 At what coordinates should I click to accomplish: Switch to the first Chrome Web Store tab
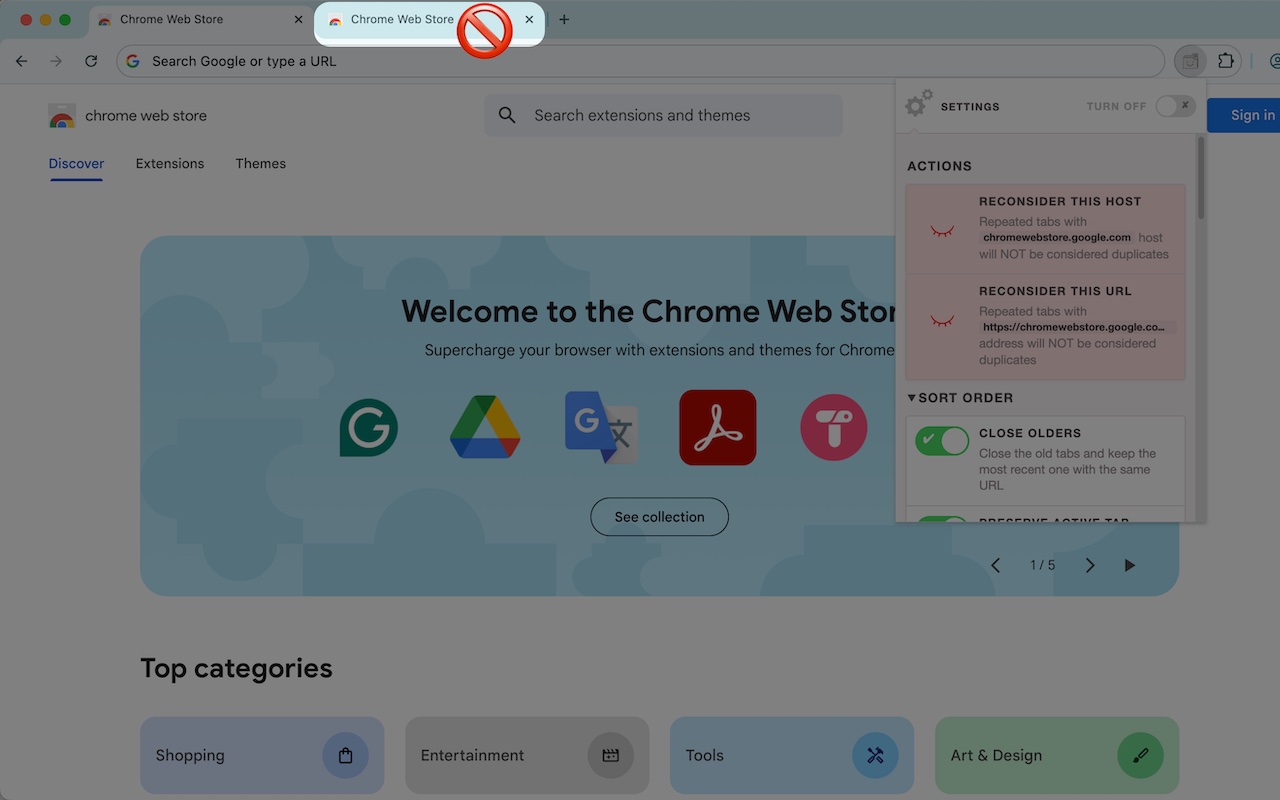pyautogui.click(x=200, y=20)
